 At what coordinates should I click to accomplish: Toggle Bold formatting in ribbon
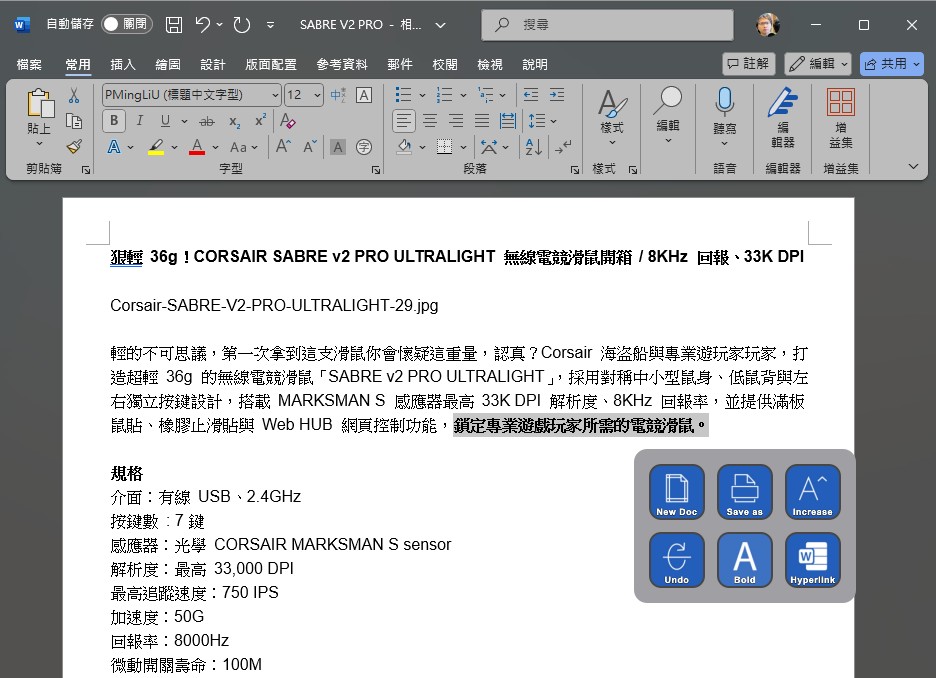[x=114, y=121]
